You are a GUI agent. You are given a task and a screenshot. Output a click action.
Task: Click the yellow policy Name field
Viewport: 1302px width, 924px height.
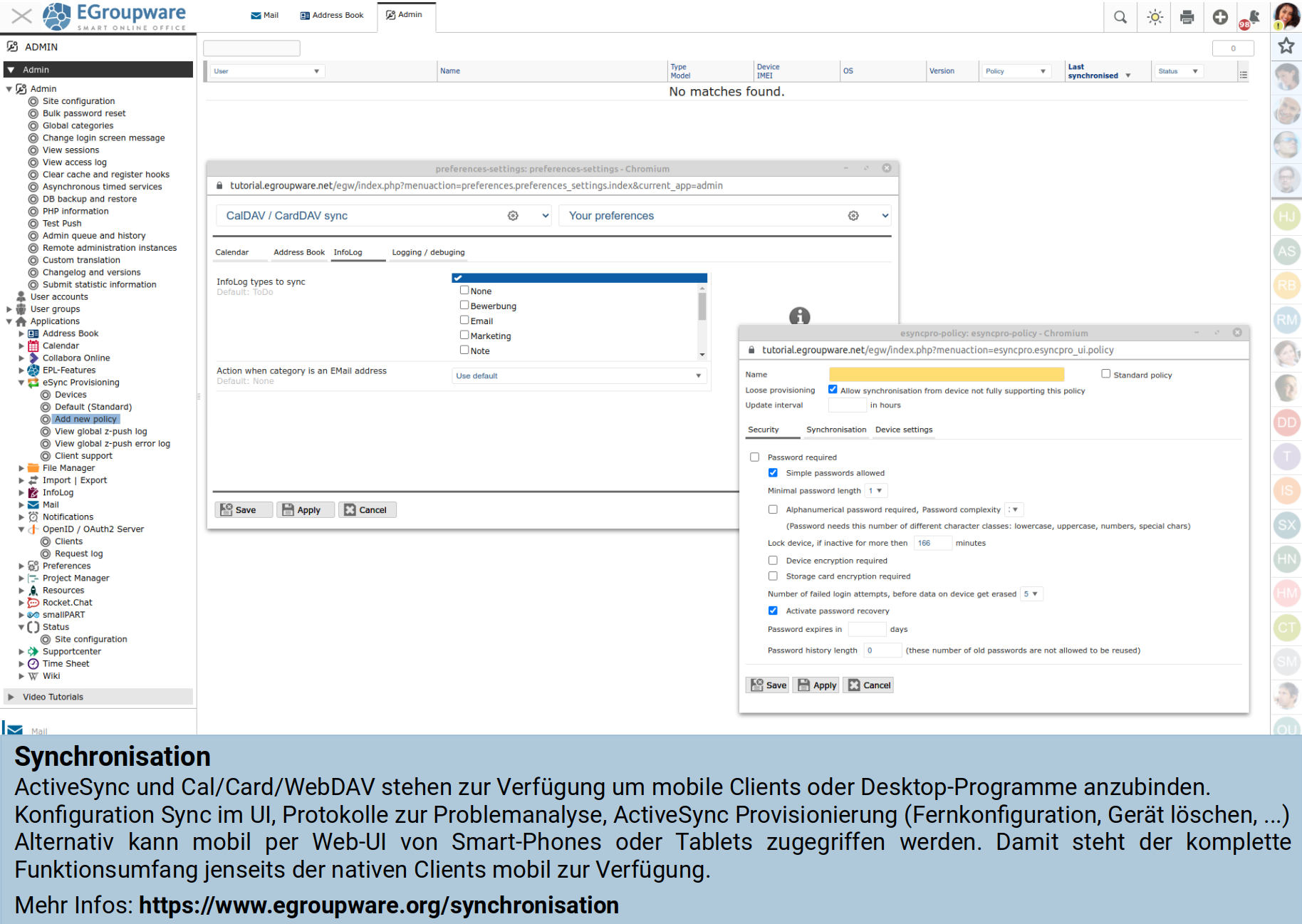[946, 375]
